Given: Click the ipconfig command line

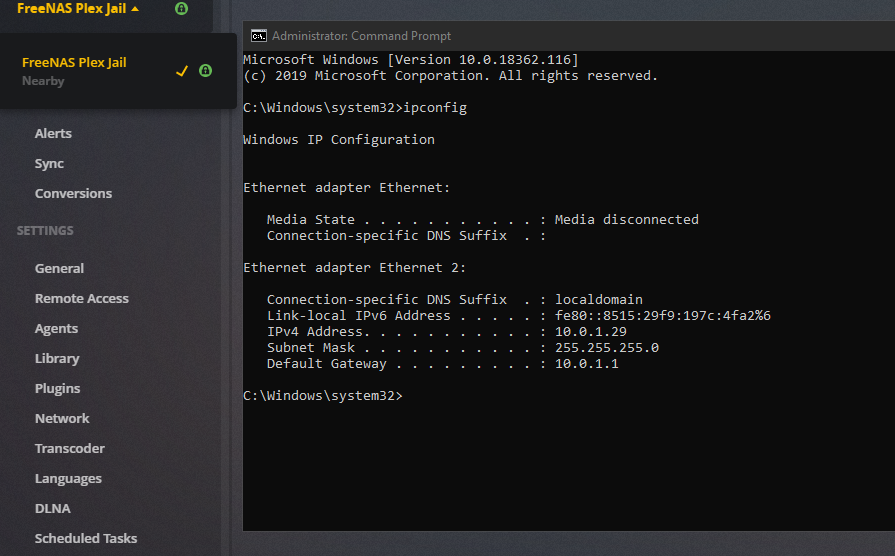Looking at the screenshot, I should point(355,108).
